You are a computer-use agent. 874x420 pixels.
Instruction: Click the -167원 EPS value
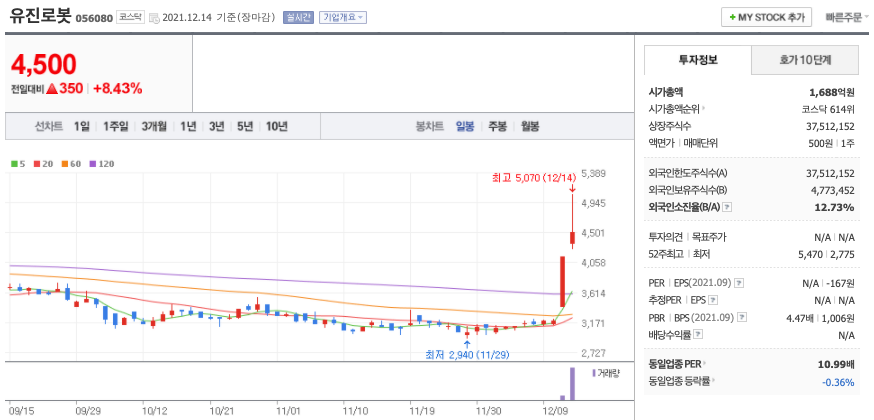840,284
